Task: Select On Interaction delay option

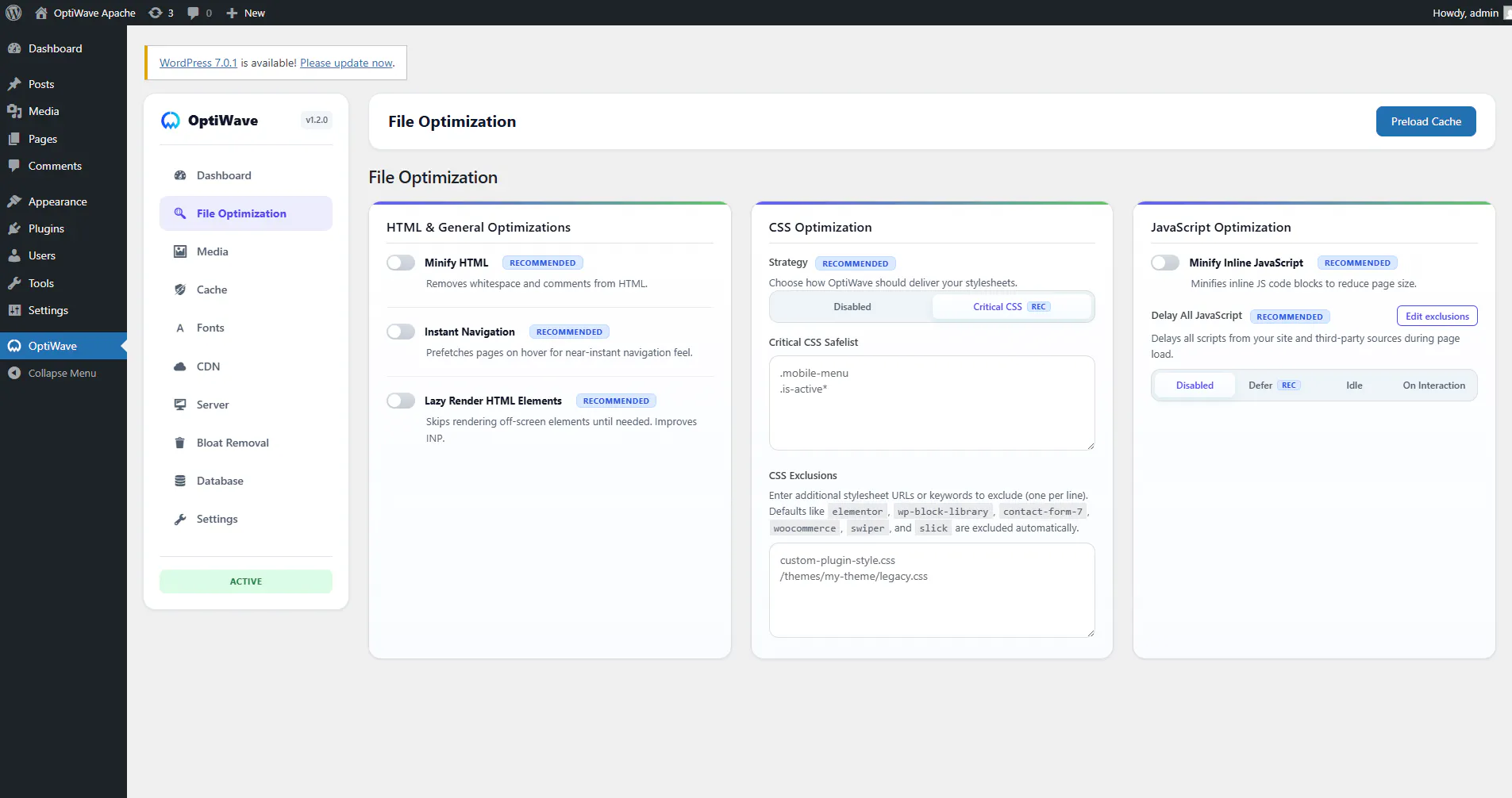Action: coord(1433,386)
